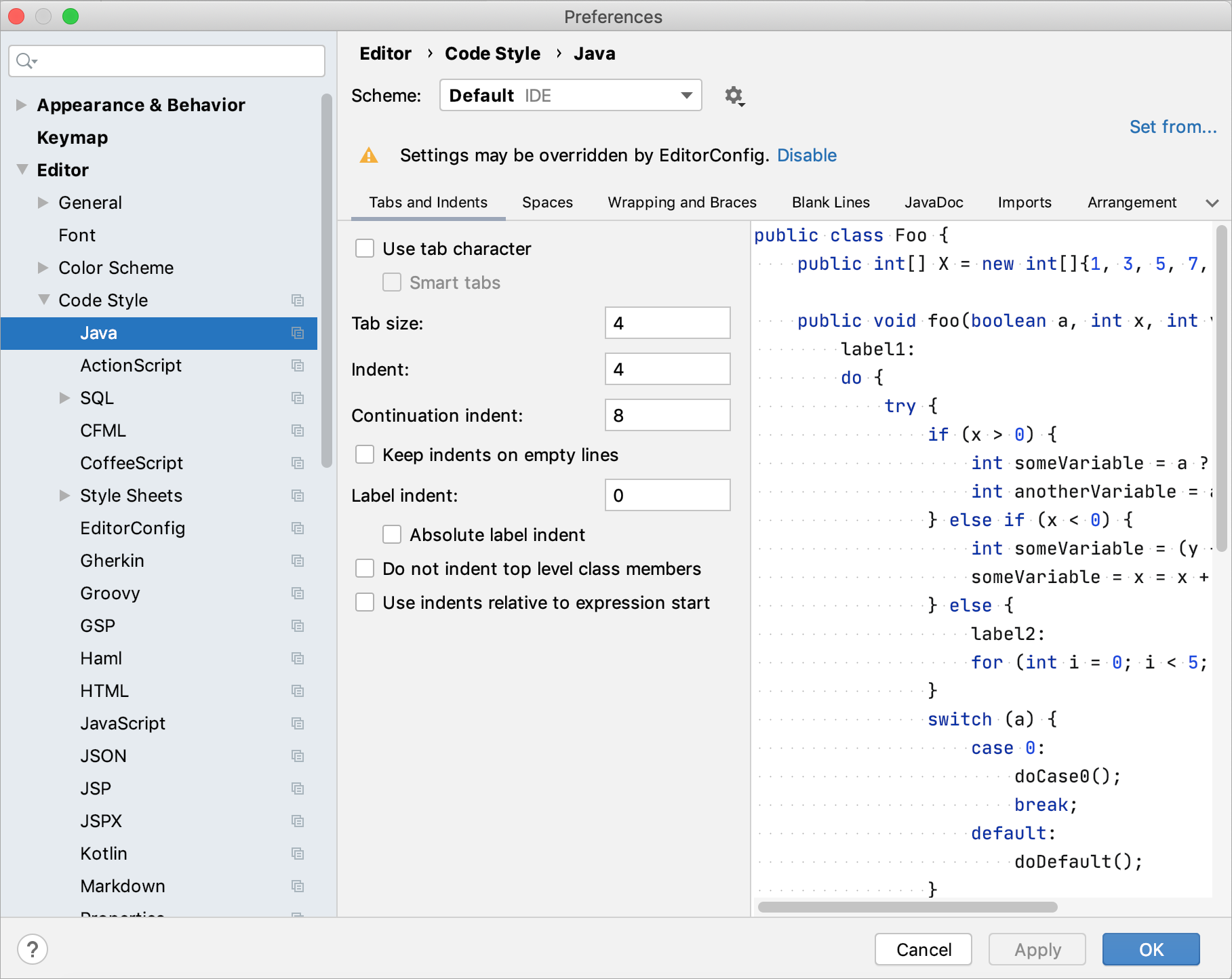
Task: Click the scheme copy icon beside JavaScript
Action: click(298, 723)
